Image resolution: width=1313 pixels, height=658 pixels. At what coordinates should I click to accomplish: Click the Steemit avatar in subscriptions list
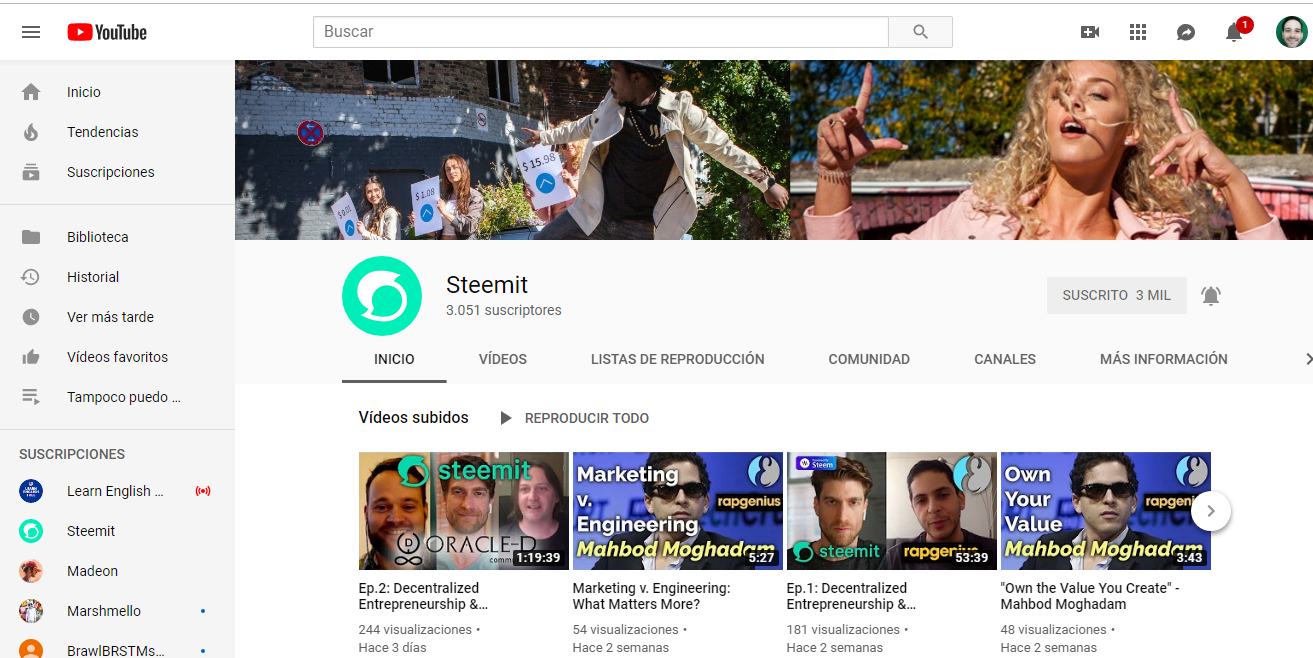click(x=31, y=531)
